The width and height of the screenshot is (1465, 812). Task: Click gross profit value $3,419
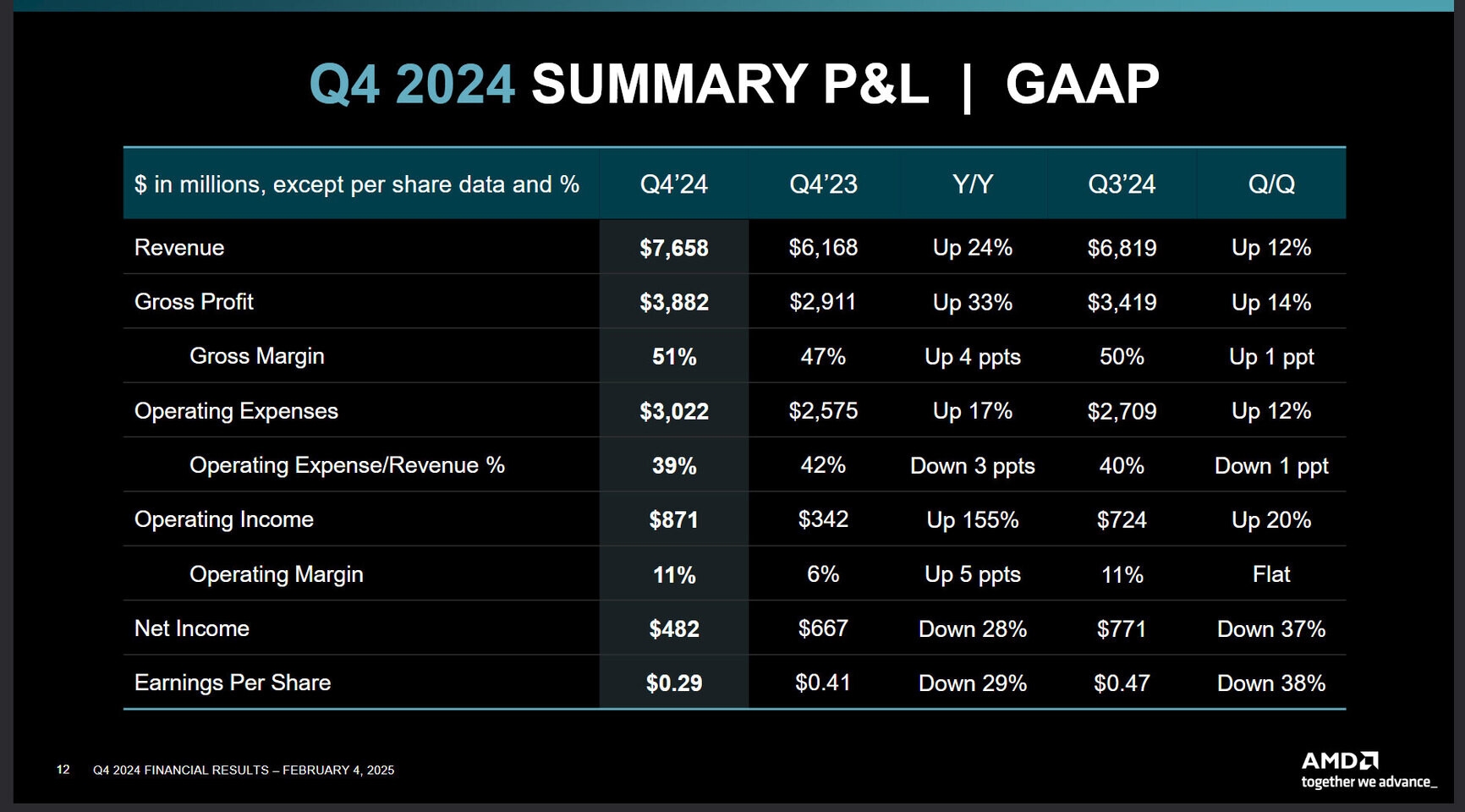click(1122, 302)
